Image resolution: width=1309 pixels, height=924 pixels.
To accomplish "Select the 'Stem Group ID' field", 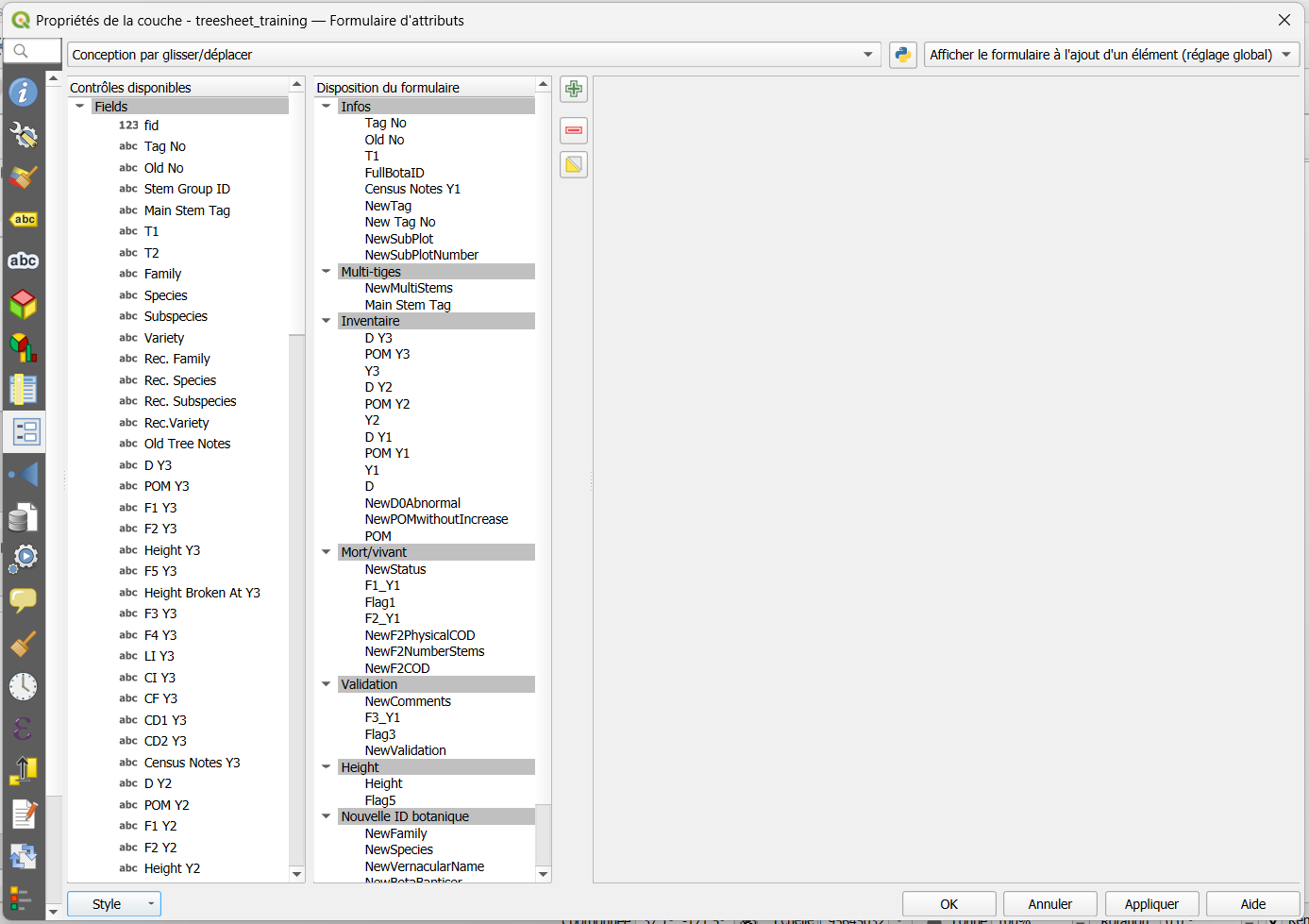I will [x=187, y=189].
